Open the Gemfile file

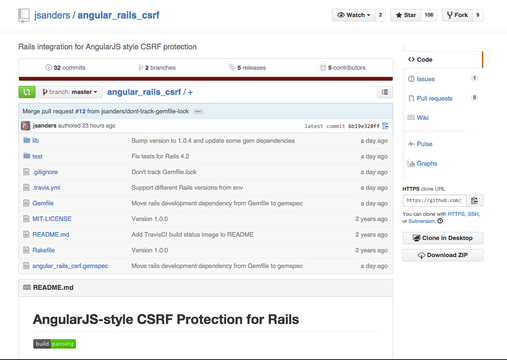[x=43, y=203]
